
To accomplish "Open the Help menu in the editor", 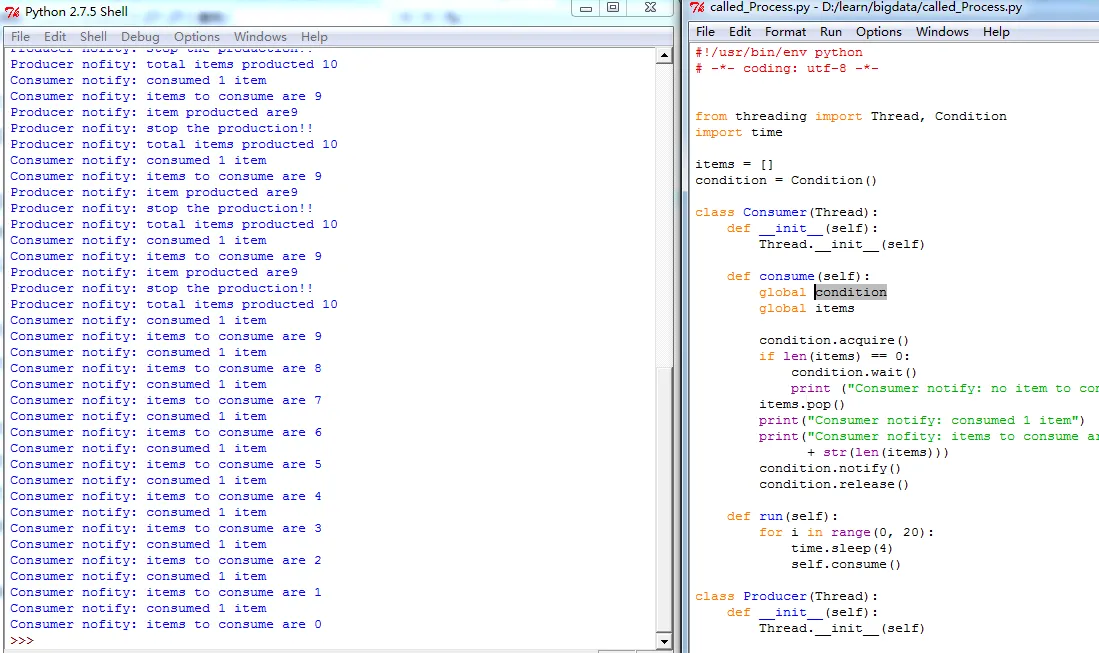I will (x=996, y=32).
